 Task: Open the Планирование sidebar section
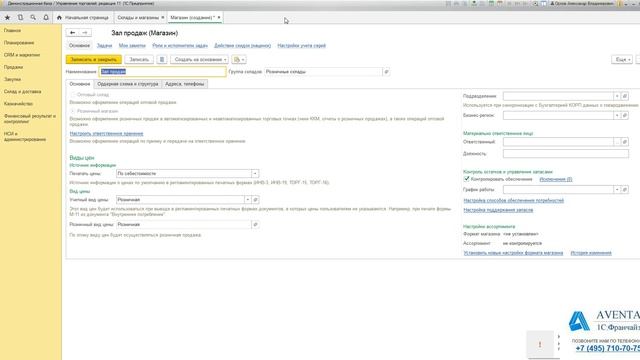(19, 43)
